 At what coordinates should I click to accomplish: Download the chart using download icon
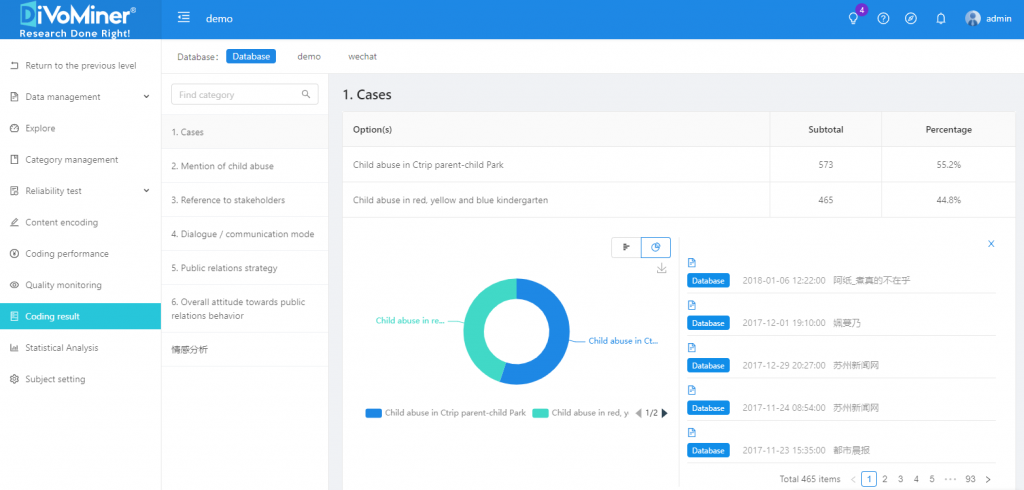point(661,268)
